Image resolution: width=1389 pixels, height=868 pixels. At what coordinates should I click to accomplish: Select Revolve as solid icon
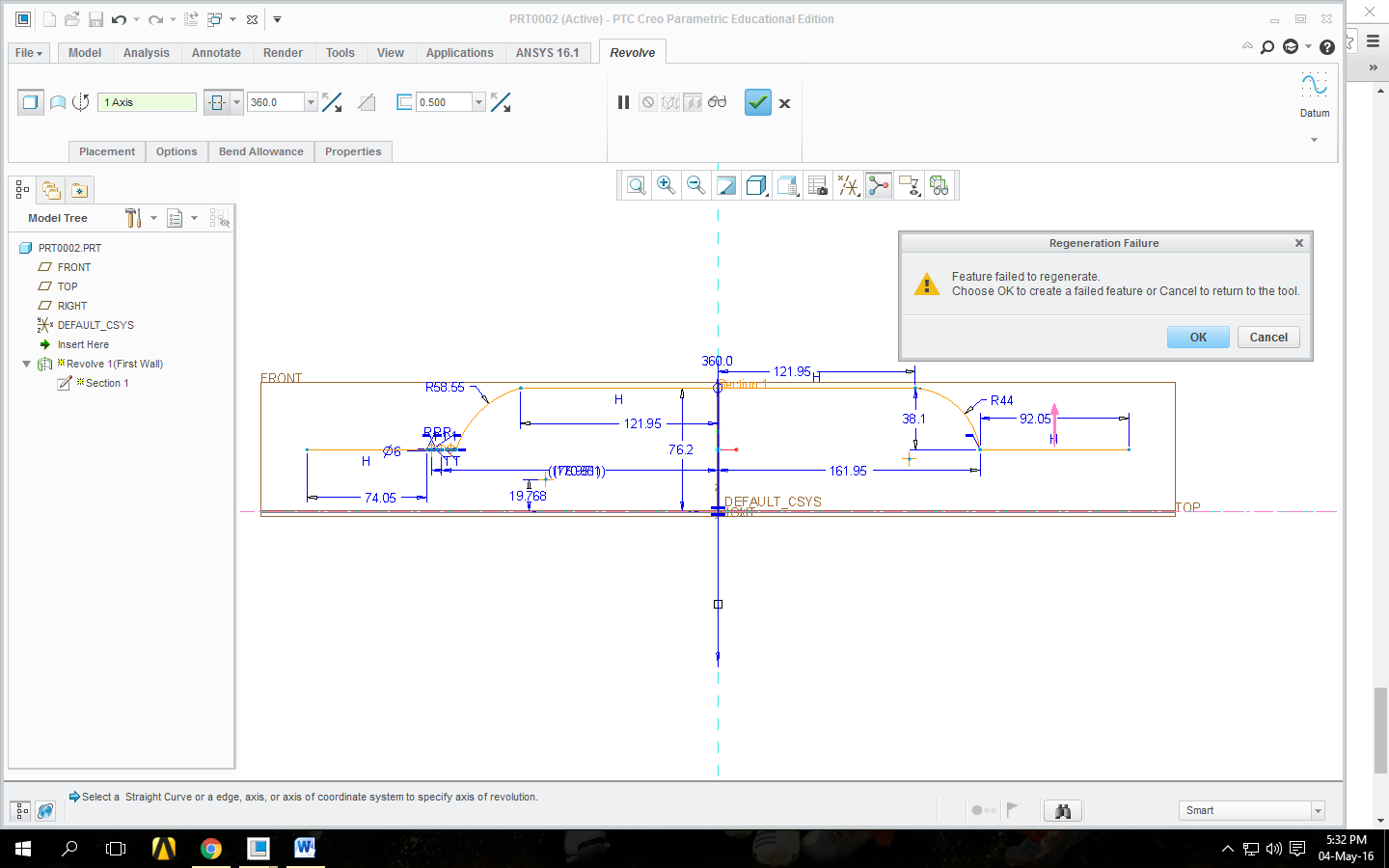pyautogui.click(x=31, y=102)
